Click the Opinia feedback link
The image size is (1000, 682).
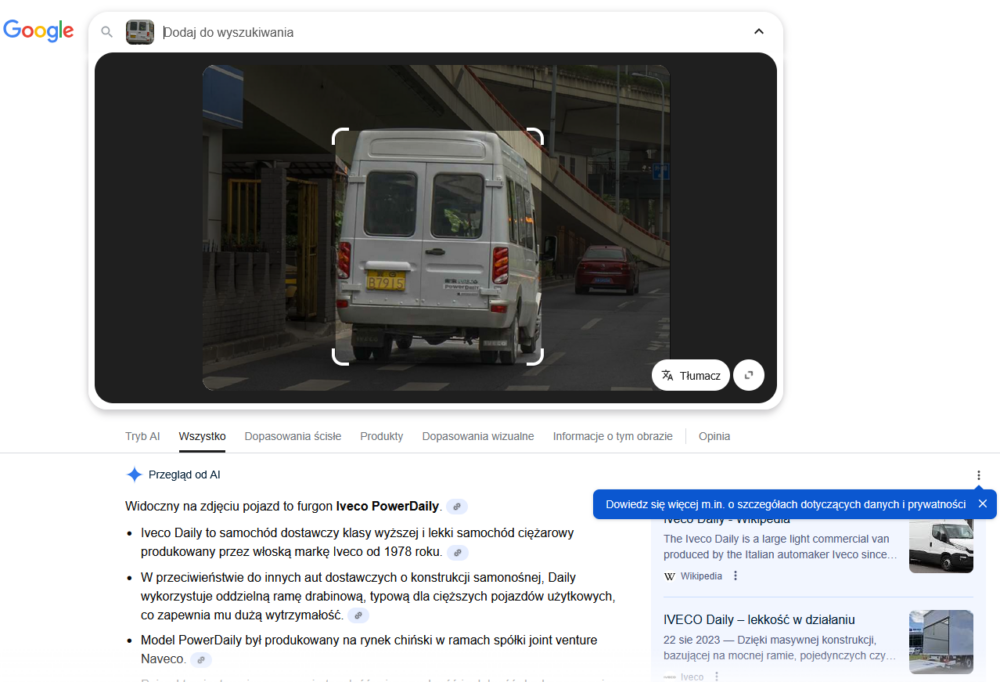coord(714,436)
